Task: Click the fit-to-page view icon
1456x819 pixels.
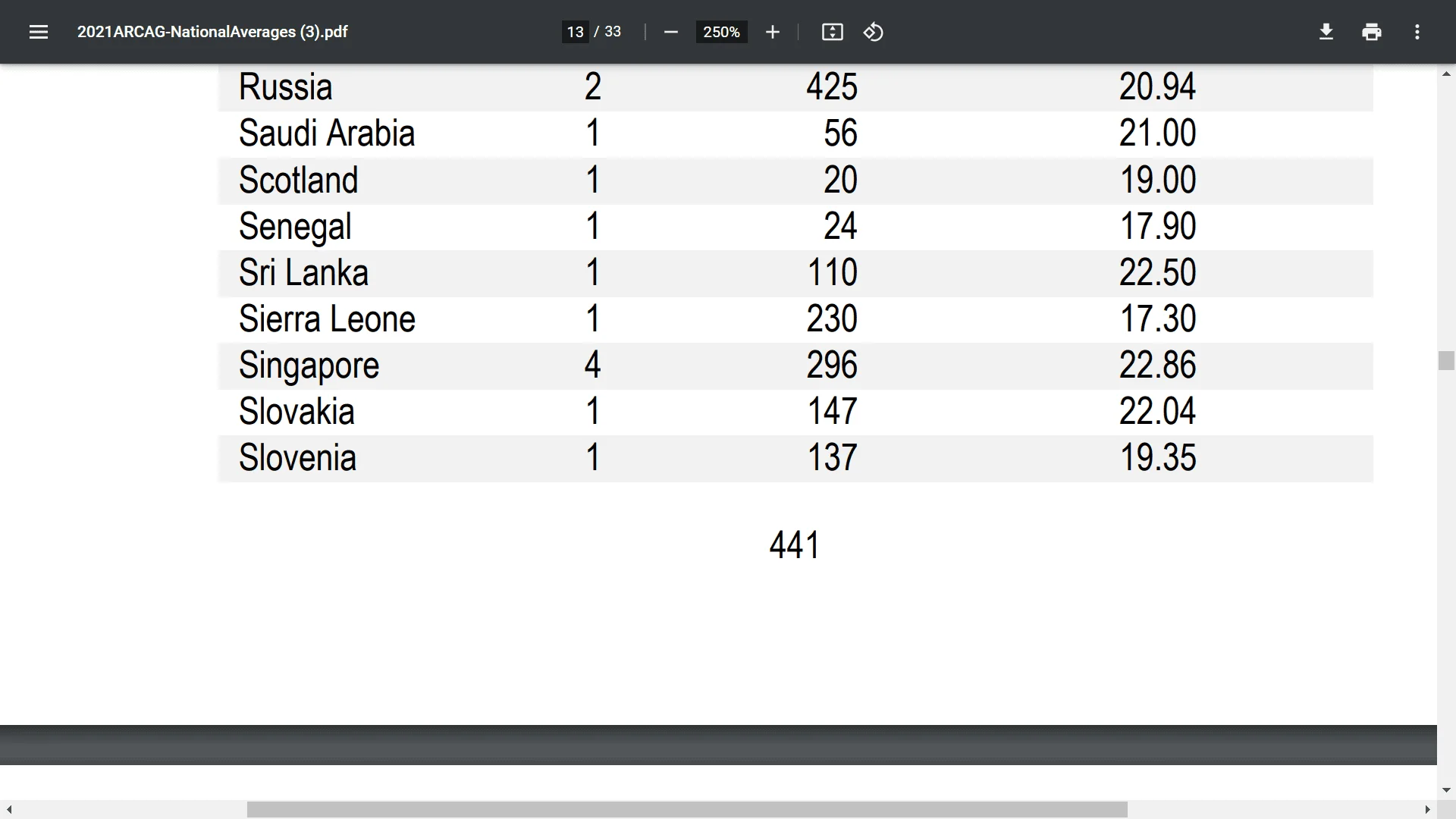Action: point(832,32)
